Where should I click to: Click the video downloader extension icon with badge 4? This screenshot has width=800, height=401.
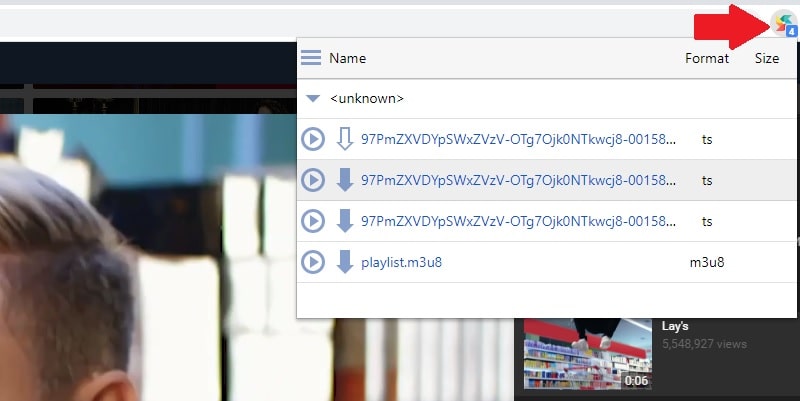pos(784,23)
